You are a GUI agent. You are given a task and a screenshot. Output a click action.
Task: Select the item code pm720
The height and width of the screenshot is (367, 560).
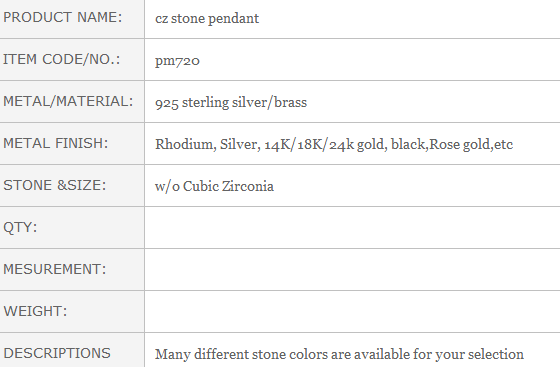click(x=177, y=60)
